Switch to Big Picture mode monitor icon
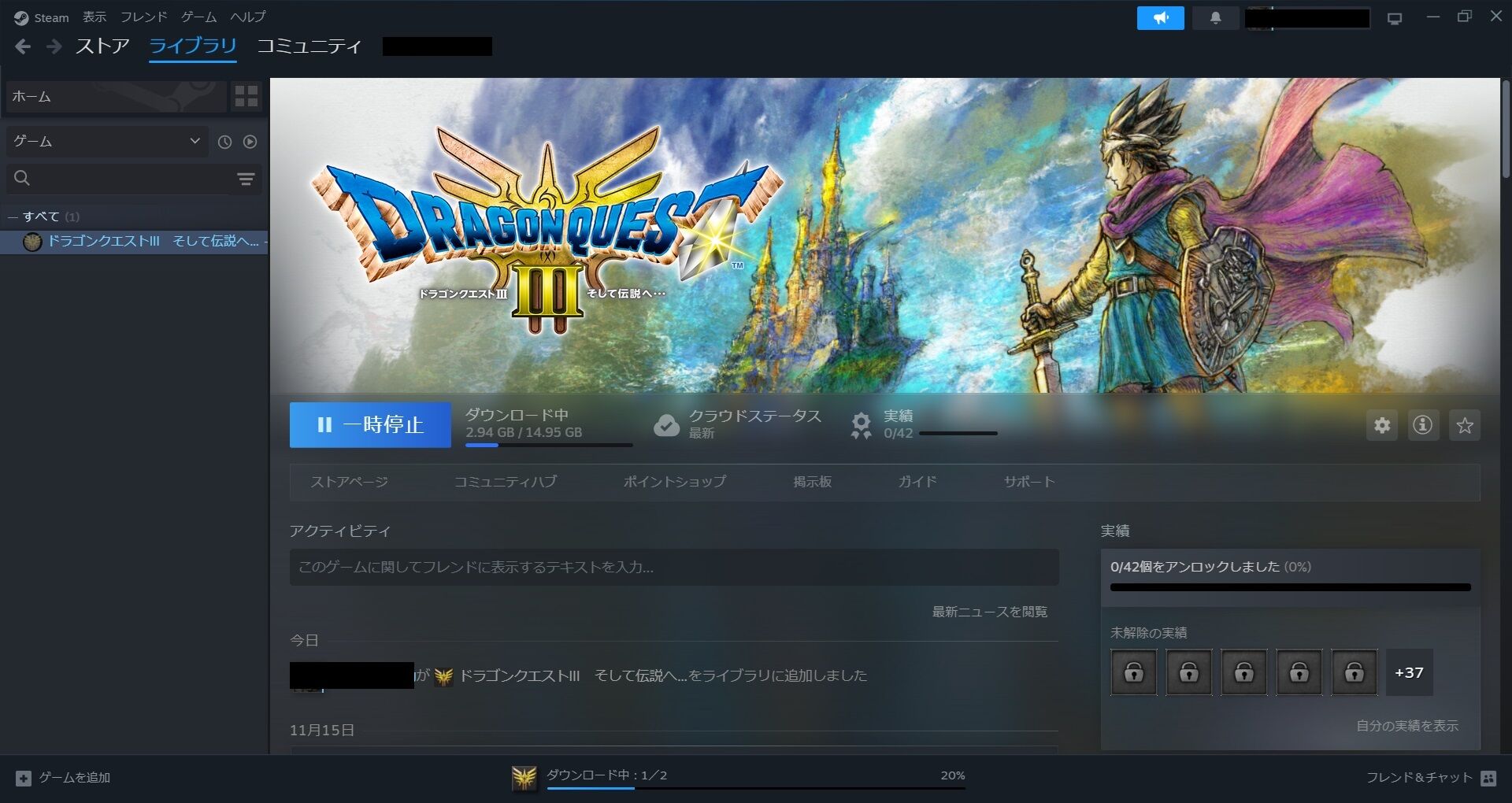Viewport: 1512px width, 803px height. pyautogui.click(x=1395, y=18)
